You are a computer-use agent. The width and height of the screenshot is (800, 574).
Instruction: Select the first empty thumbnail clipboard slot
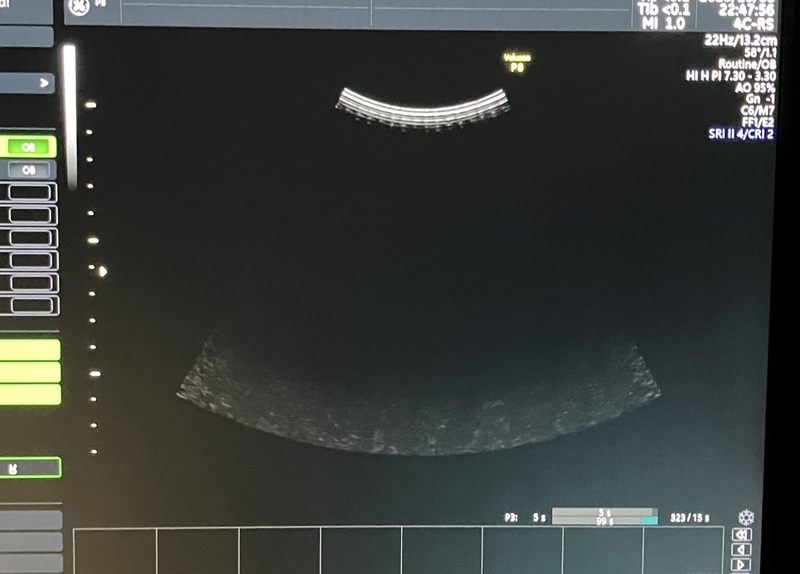coord(115,551)
